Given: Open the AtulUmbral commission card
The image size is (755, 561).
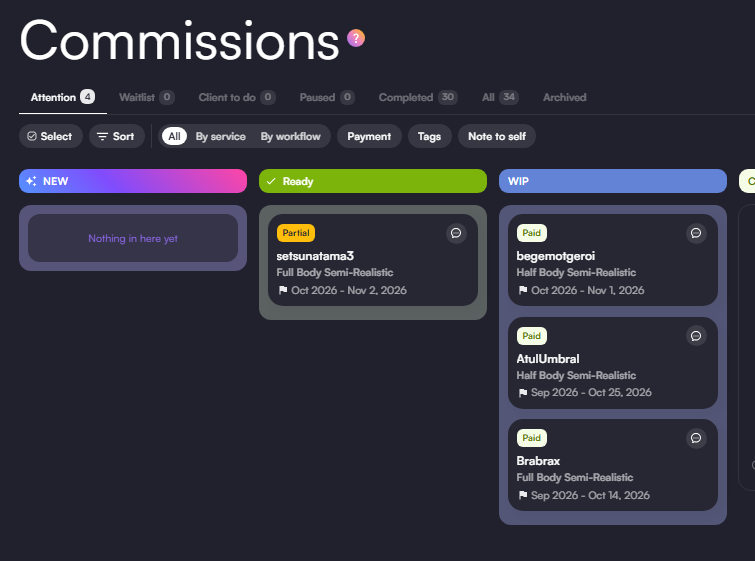Looking at the screenshot, I should coord(612,363).
